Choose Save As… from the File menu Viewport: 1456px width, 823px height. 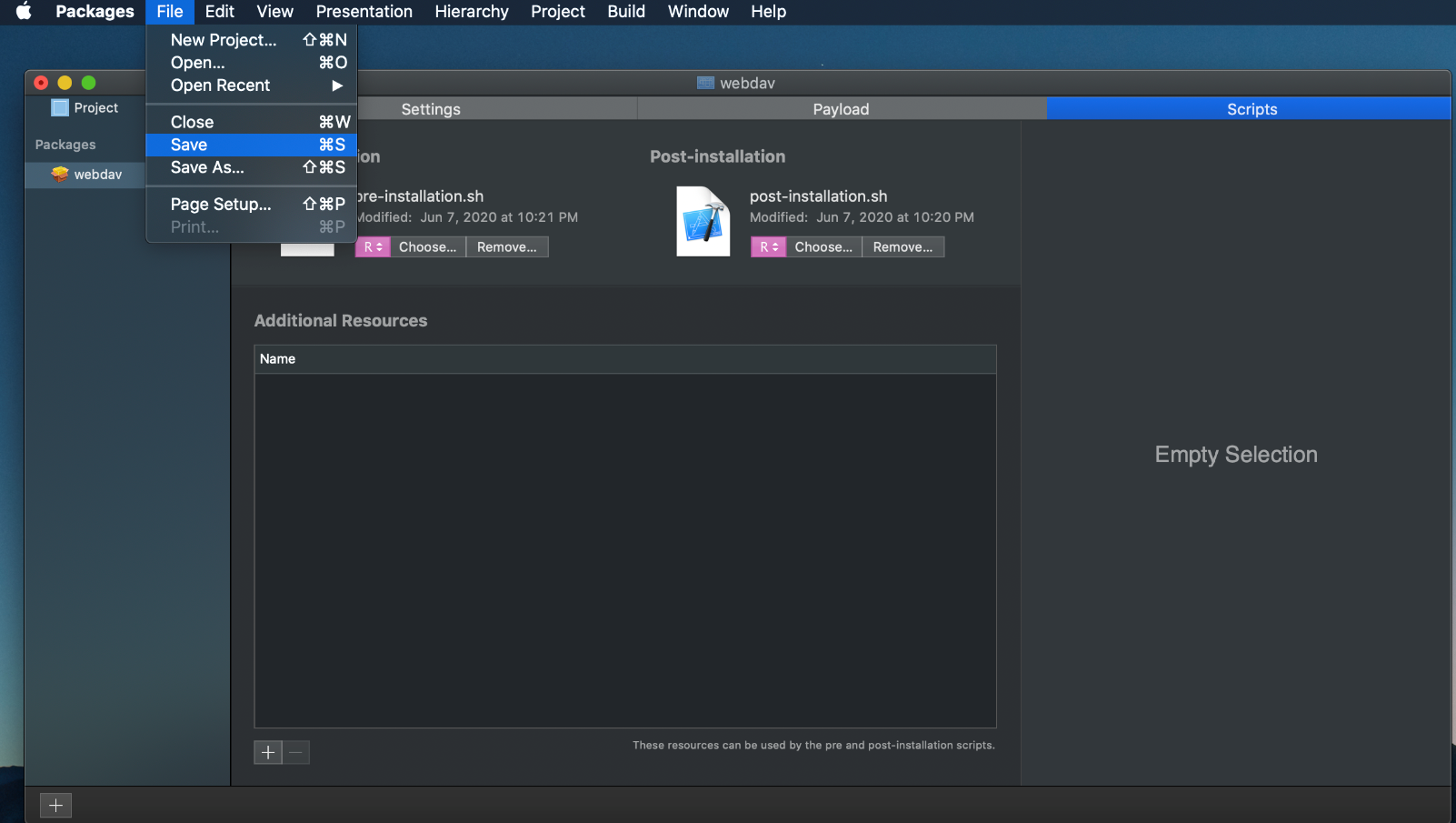(251, 167)
